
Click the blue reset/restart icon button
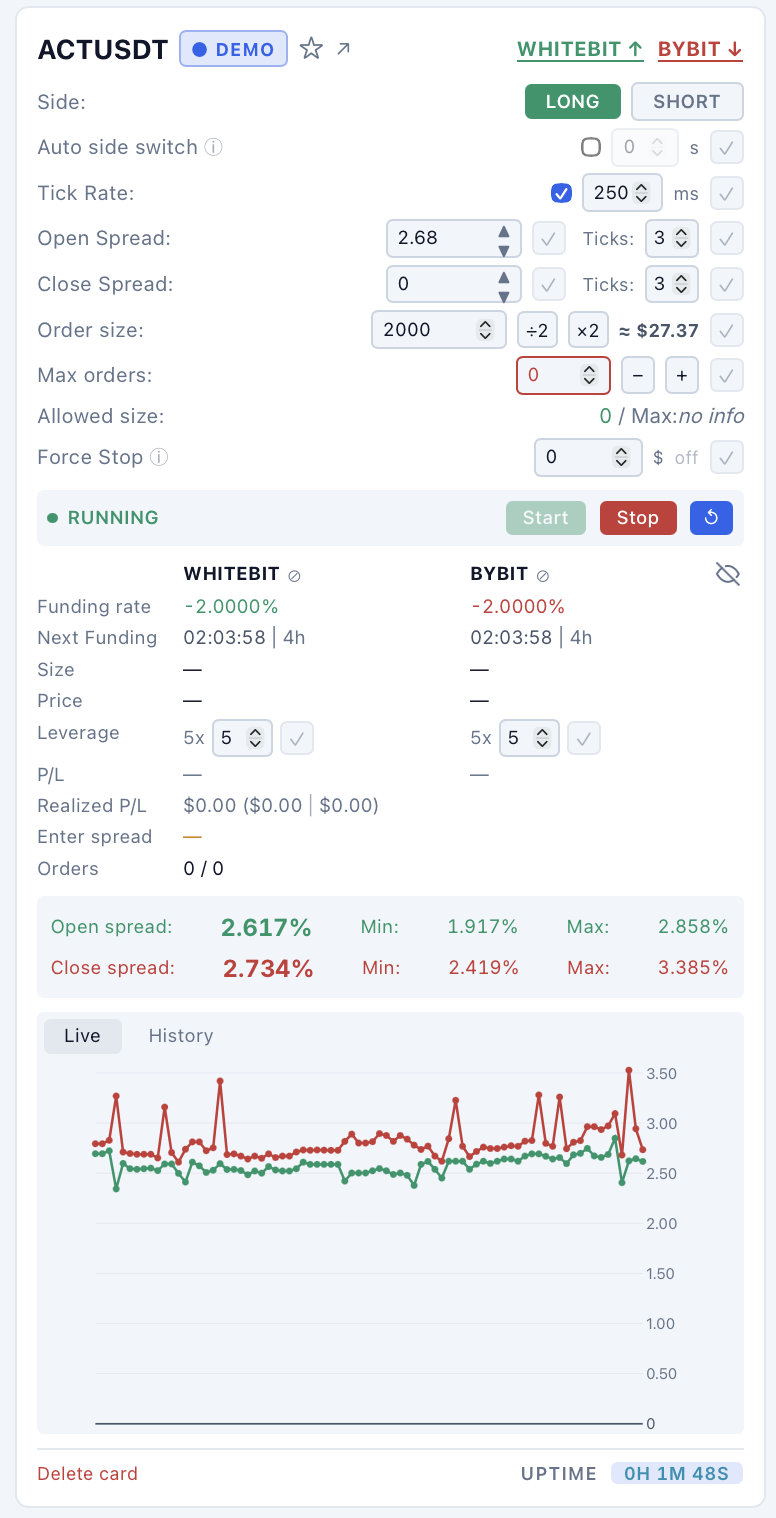point(711,518)
